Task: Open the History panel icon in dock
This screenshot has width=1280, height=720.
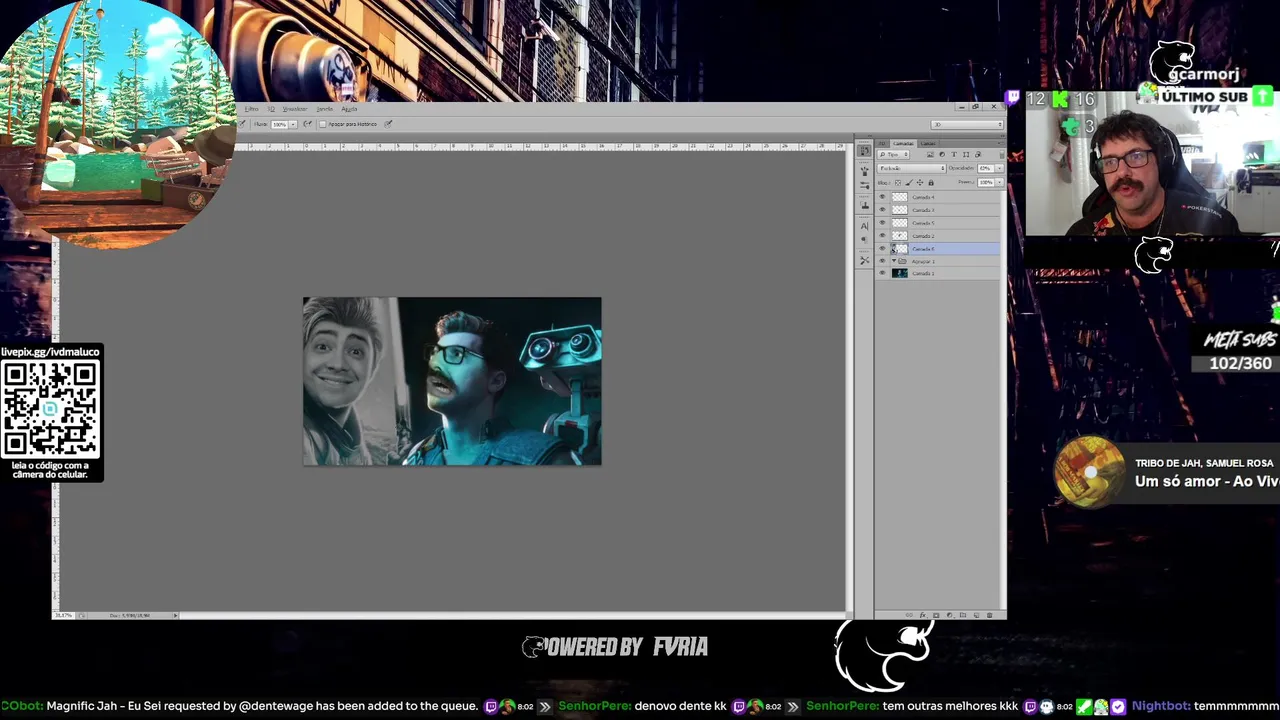Action: tap(864, 151)
